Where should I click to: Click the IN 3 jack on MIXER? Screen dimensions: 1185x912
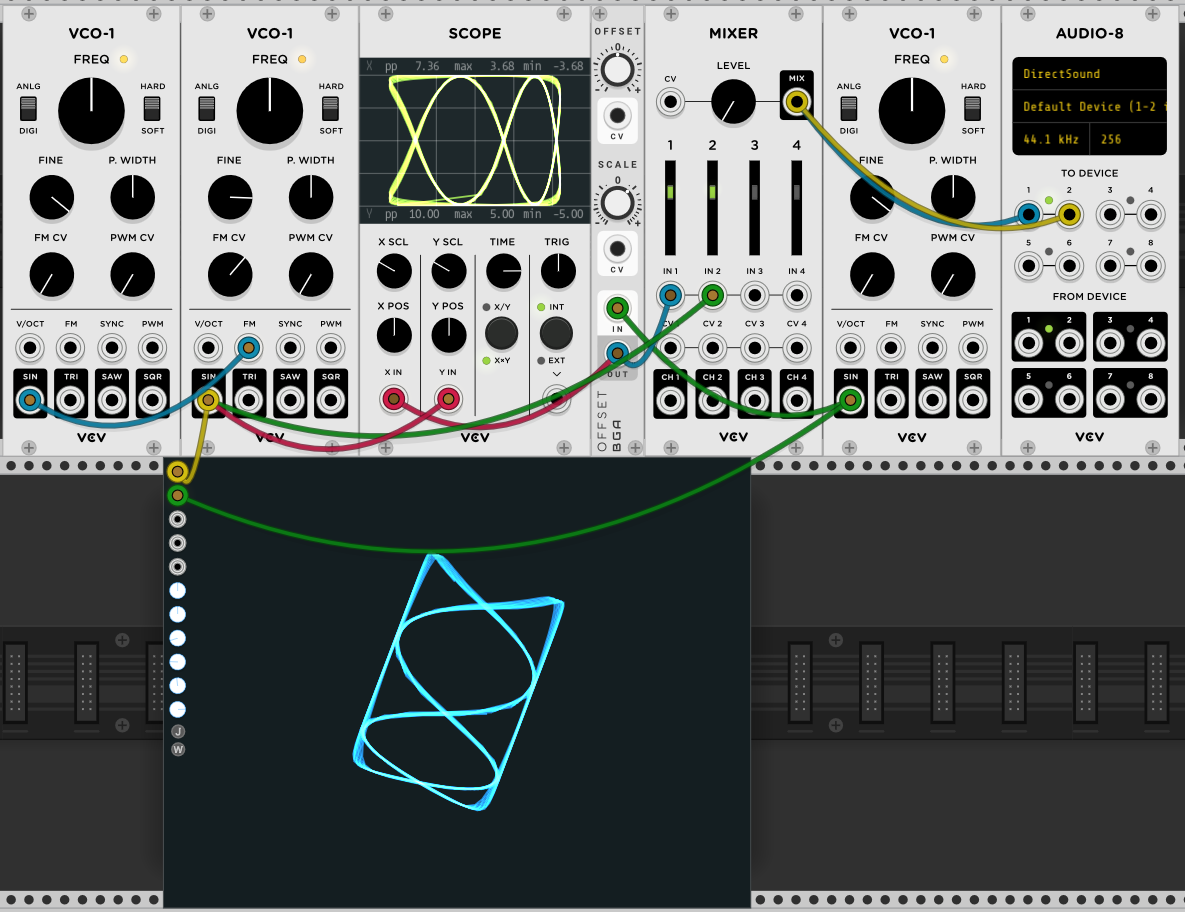click(x=754, y=295)
